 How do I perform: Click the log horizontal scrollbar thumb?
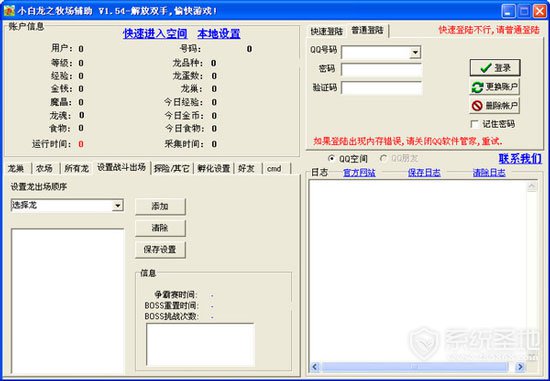pos(415,367)
